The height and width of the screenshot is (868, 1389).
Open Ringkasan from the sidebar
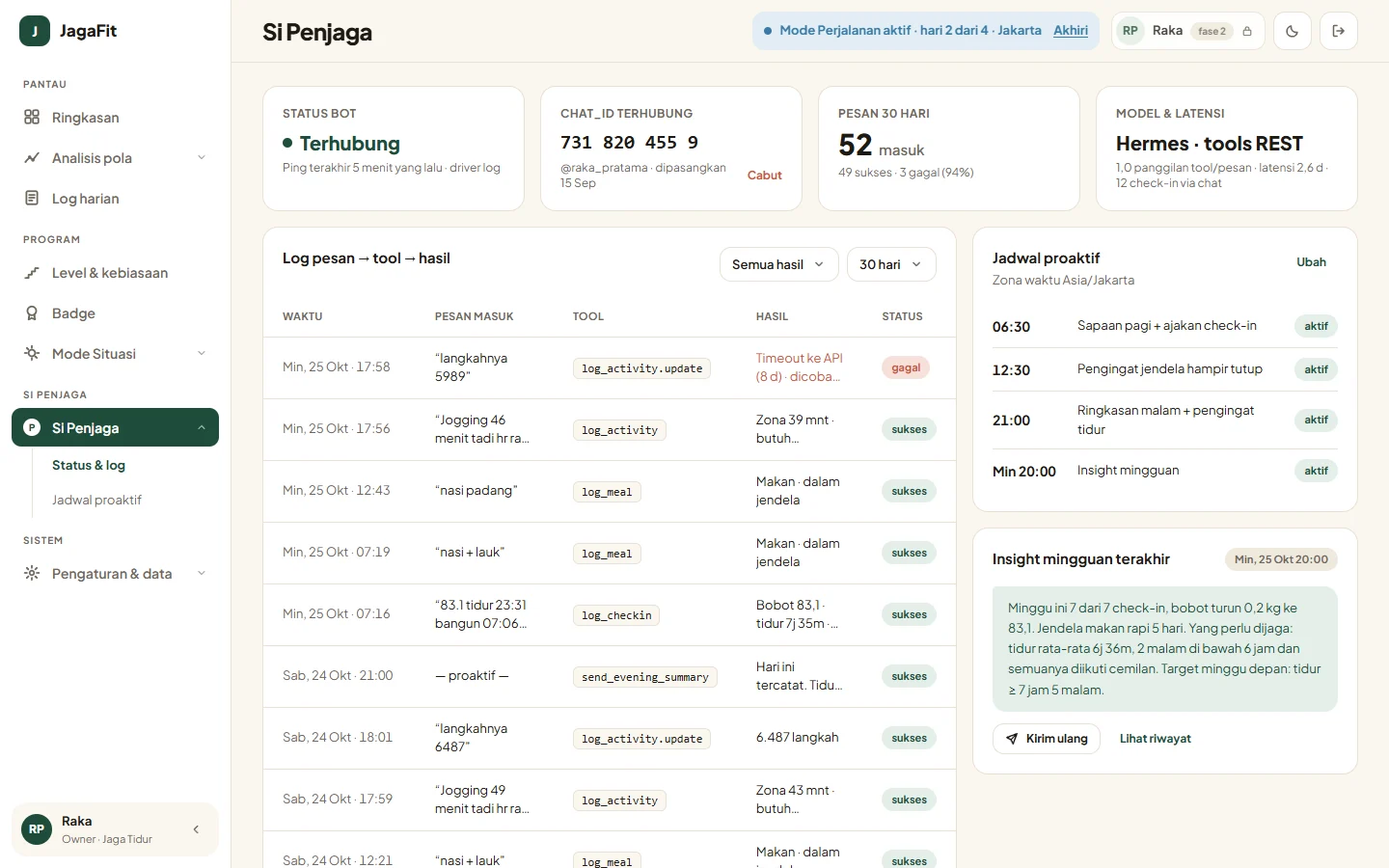click(115, 118)
